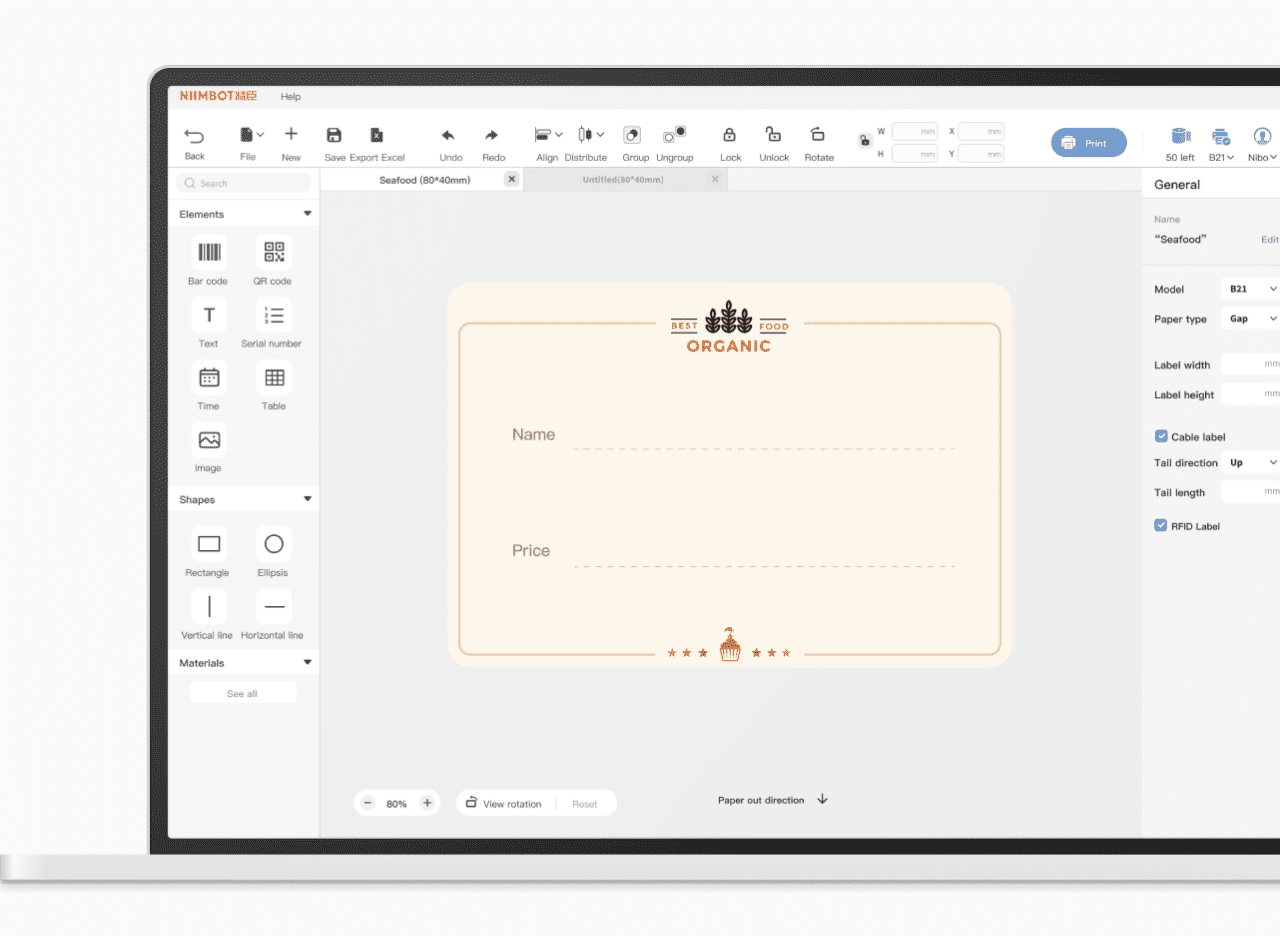
Task: Click the Redo arrow
Action: pos(492,135)
